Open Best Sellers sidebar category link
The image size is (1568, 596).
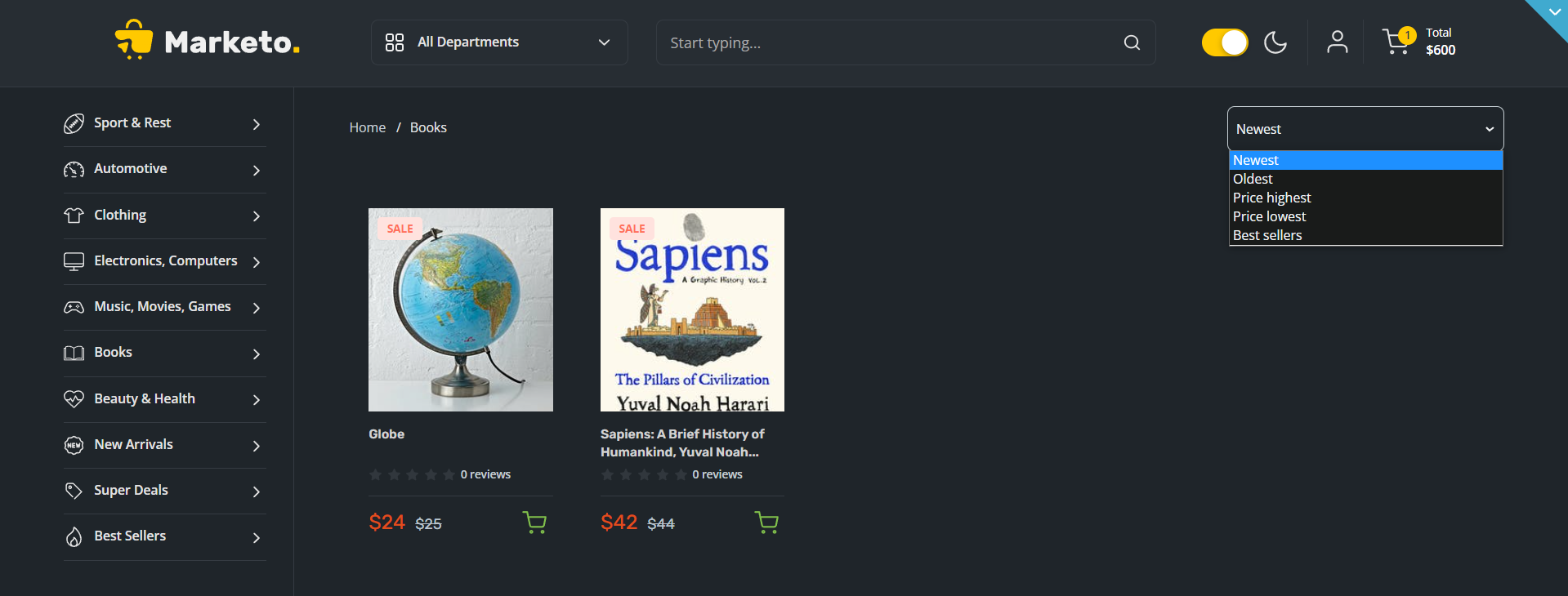pos(130,536)
